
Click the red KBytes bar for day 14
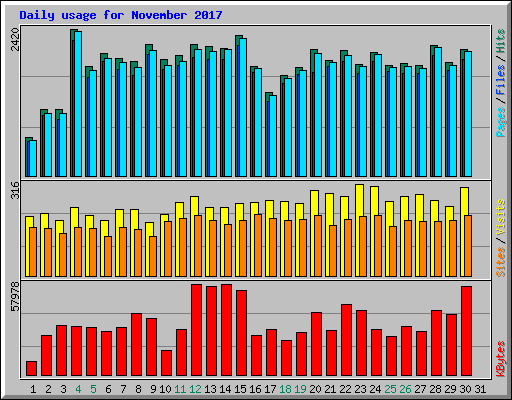click(227, 330)
